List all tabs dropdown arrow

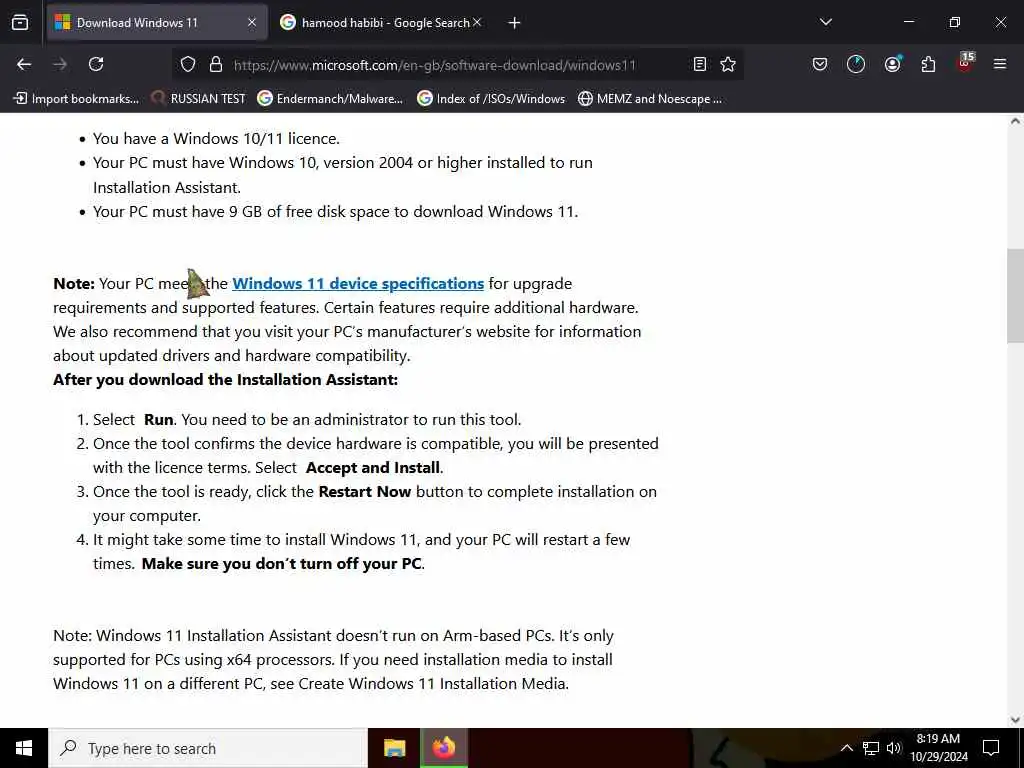(825, 22)
